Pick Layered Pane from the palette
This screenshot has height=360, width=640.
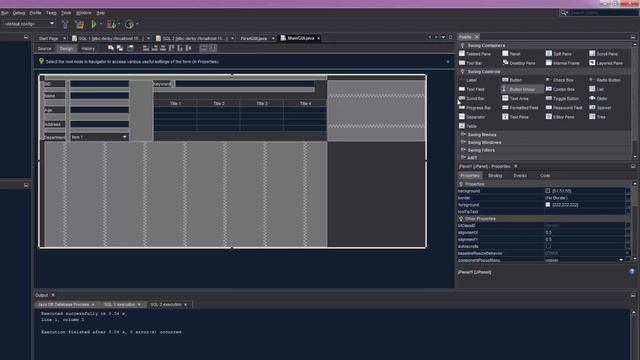click(x=606, y=63)
